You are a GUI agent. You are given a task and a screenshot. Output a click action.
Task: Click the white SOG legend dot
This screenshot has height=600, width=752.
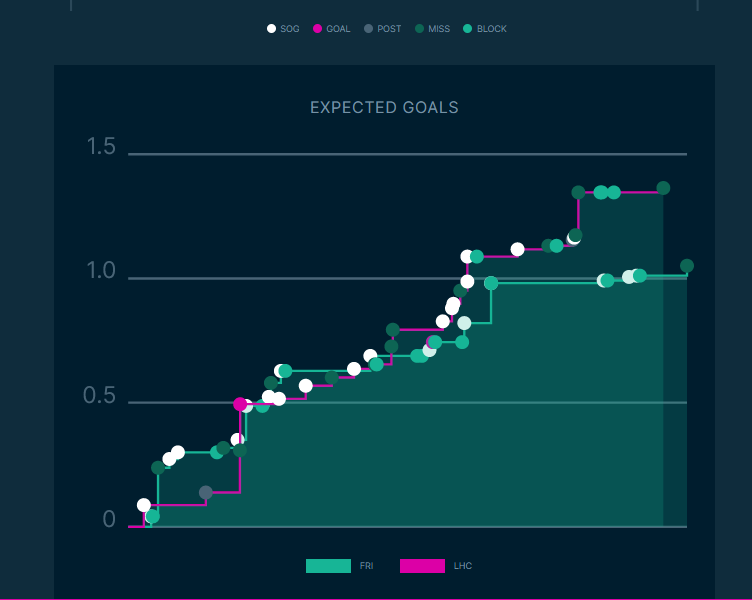(x=271, y=29)
